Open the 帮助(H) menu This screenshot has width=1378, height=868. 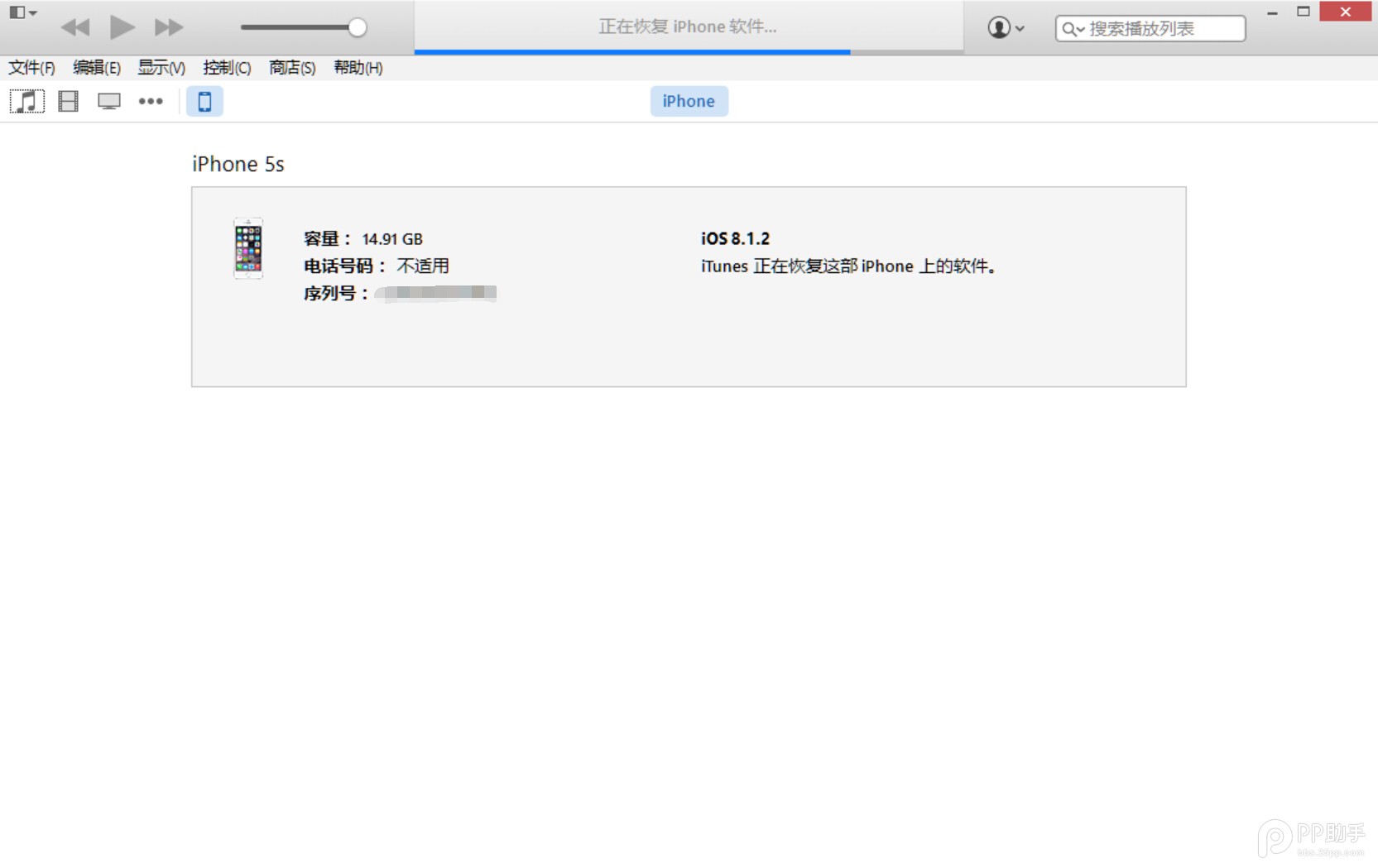[357, 68]
